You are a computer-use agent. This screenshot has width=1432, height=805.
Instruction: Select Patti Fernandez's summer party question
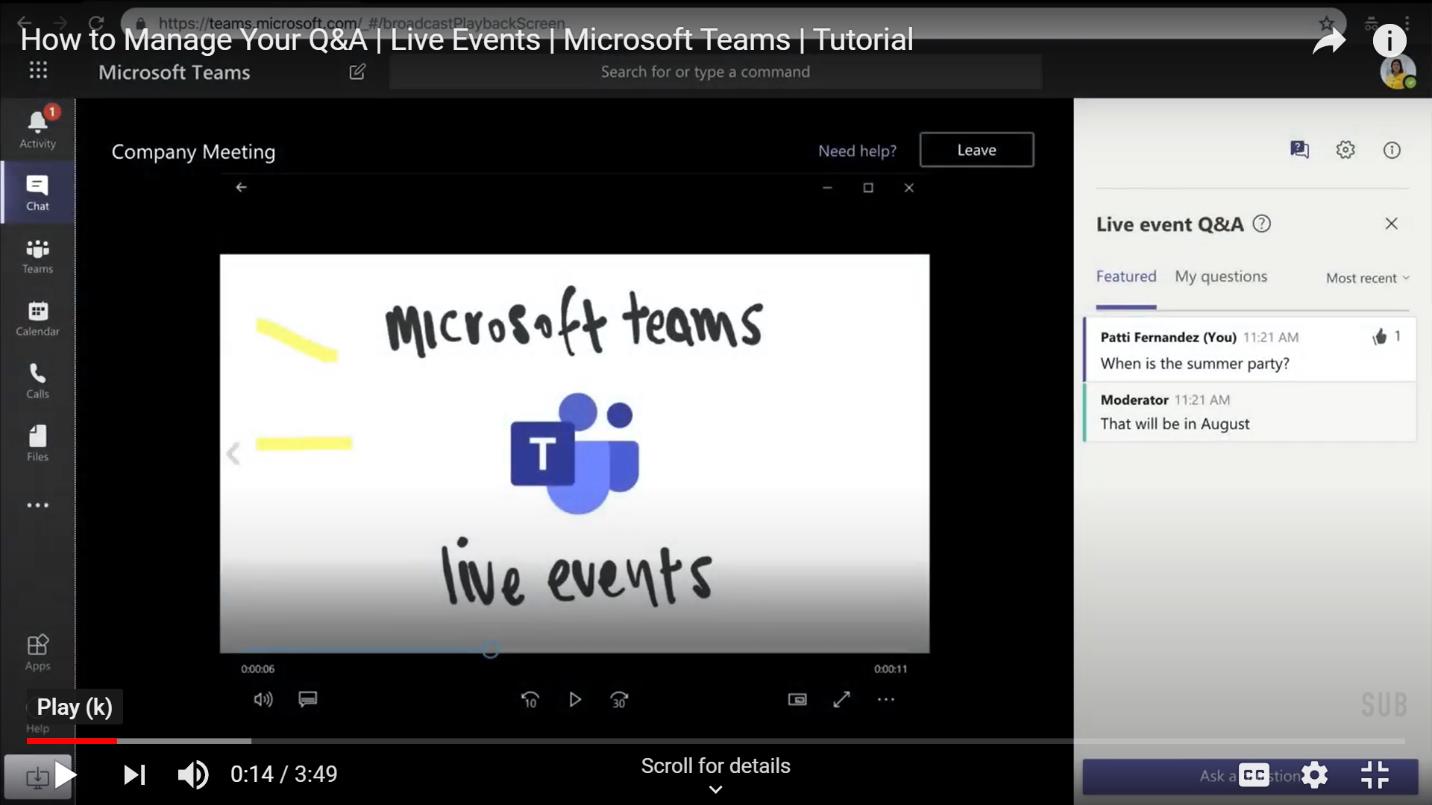click(x=1249, y=349)
